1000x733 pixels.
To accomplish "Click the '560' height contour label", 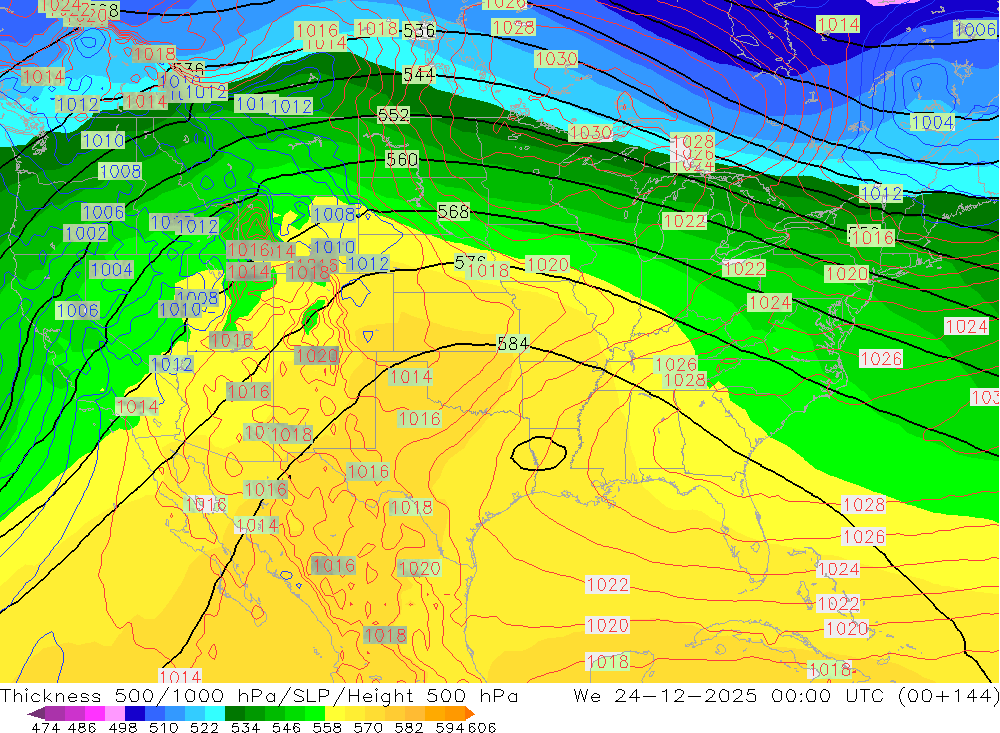I will (402, 159).
